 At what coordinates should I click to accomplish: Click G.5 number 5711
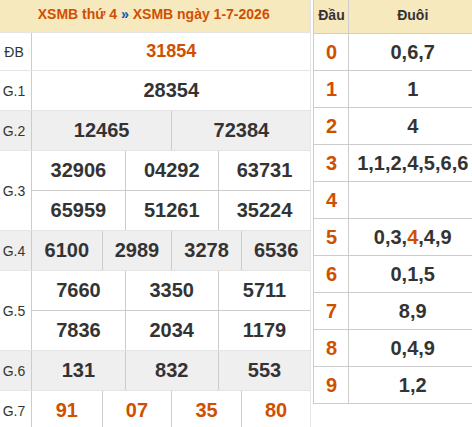pyautogui.click(x=264, y=290)
